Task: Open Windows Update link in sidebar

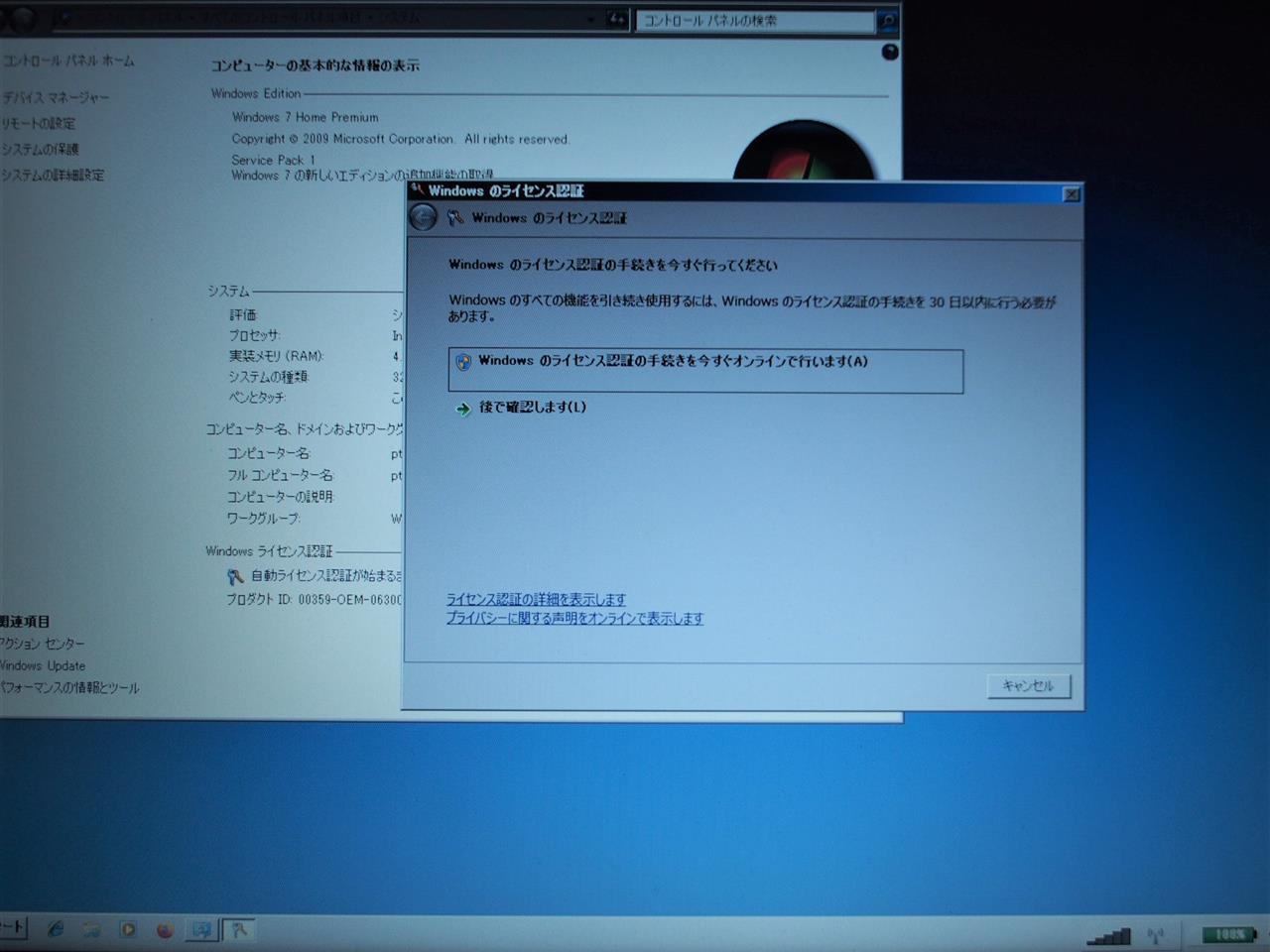Action: (x=43, y=665)
